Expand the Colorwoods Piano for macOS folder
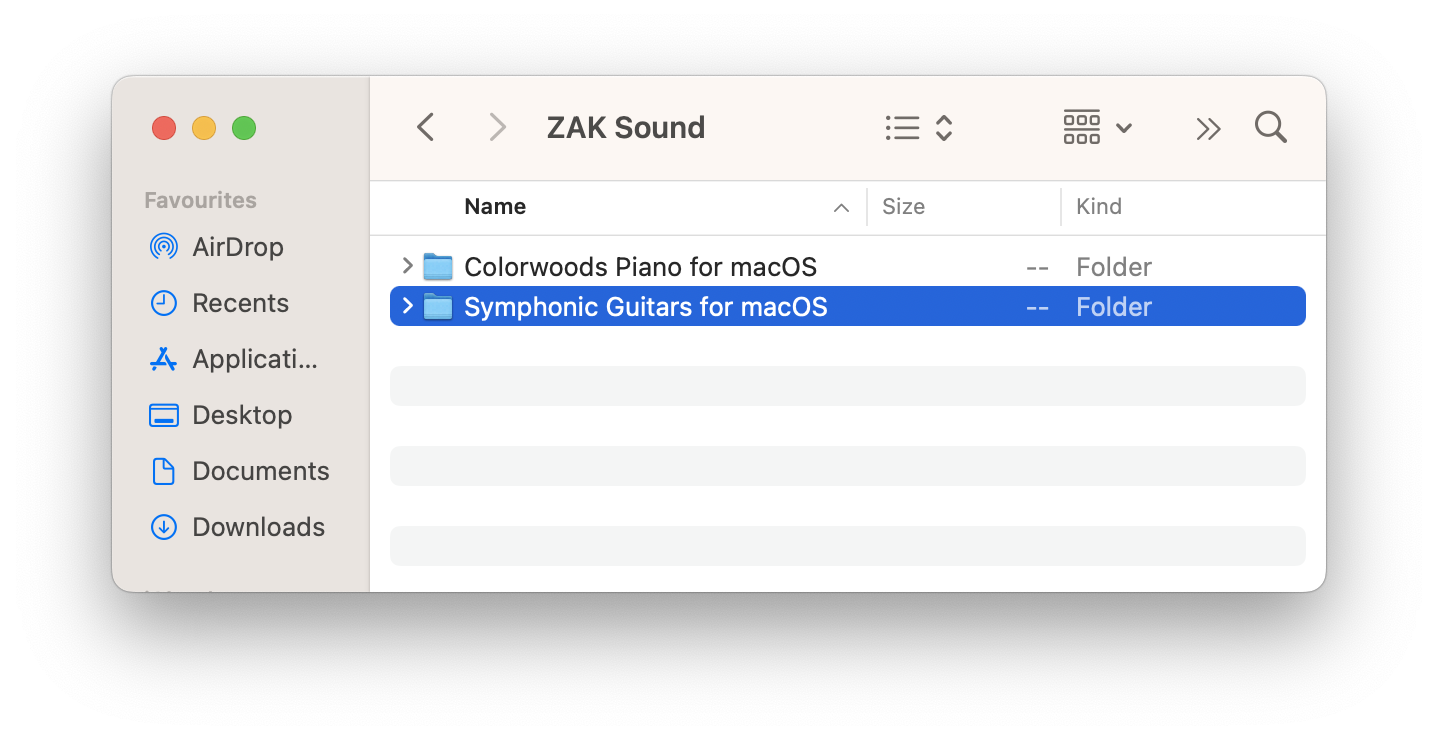Viewport: 1438px width, 740px height. [x=407, y=266]
